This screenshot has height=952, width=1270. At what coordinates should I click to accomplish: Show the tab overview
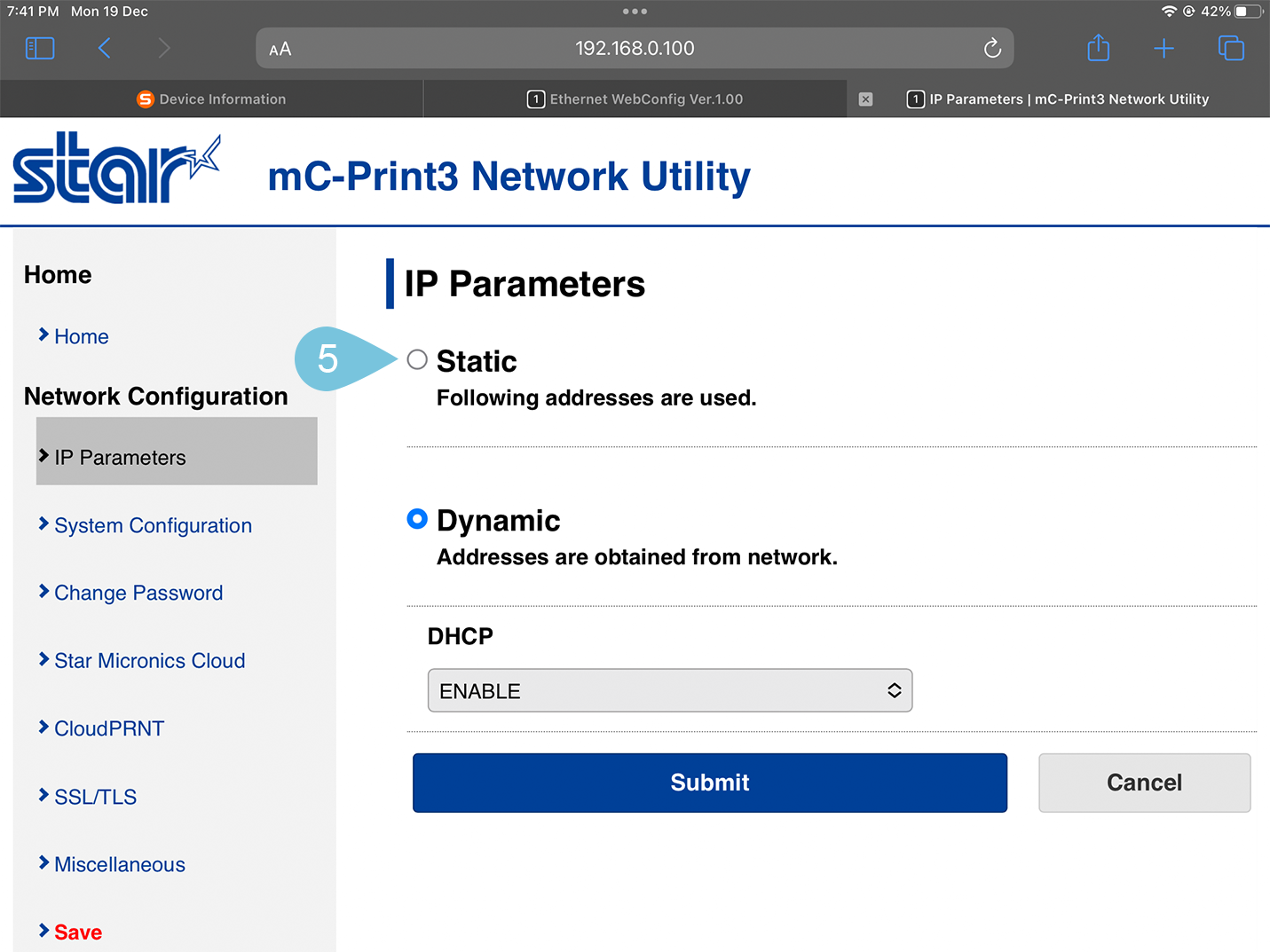1231,48
